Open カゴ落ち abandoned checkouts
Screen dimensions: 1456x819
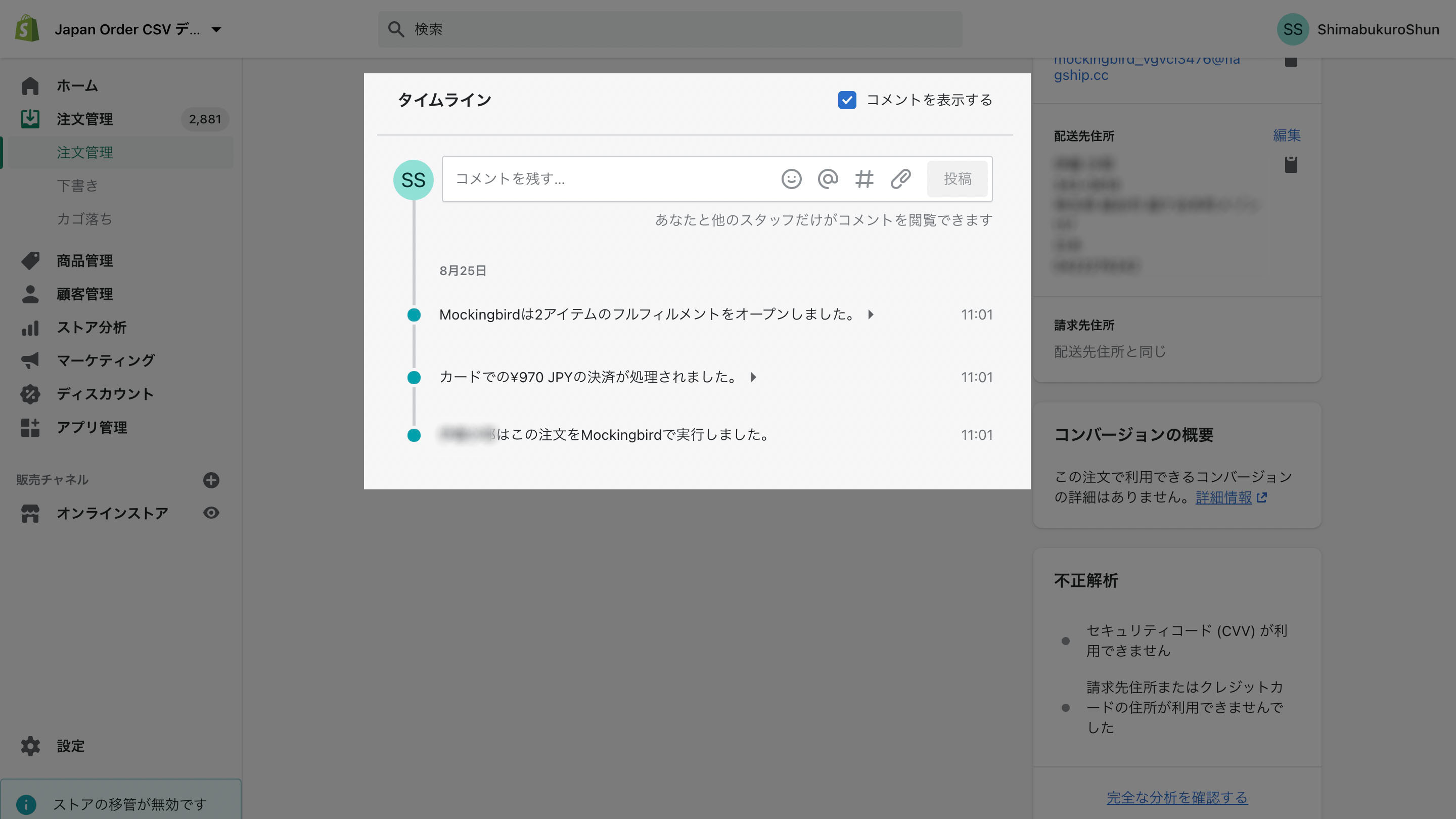[84, 219]
